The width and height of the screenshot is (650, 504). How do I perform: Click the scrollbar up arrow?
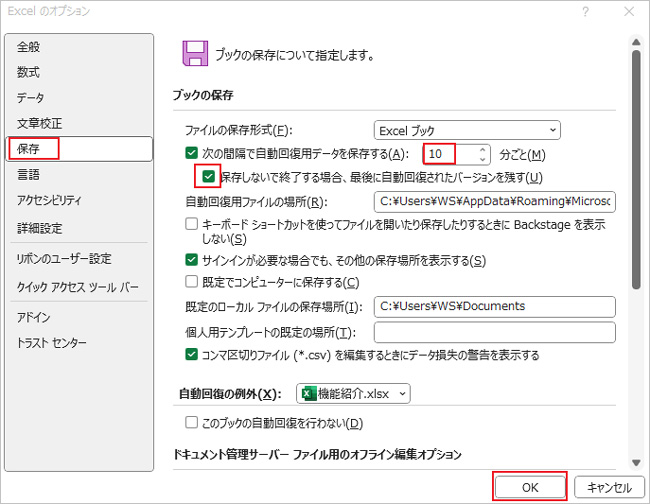(636, 41)
